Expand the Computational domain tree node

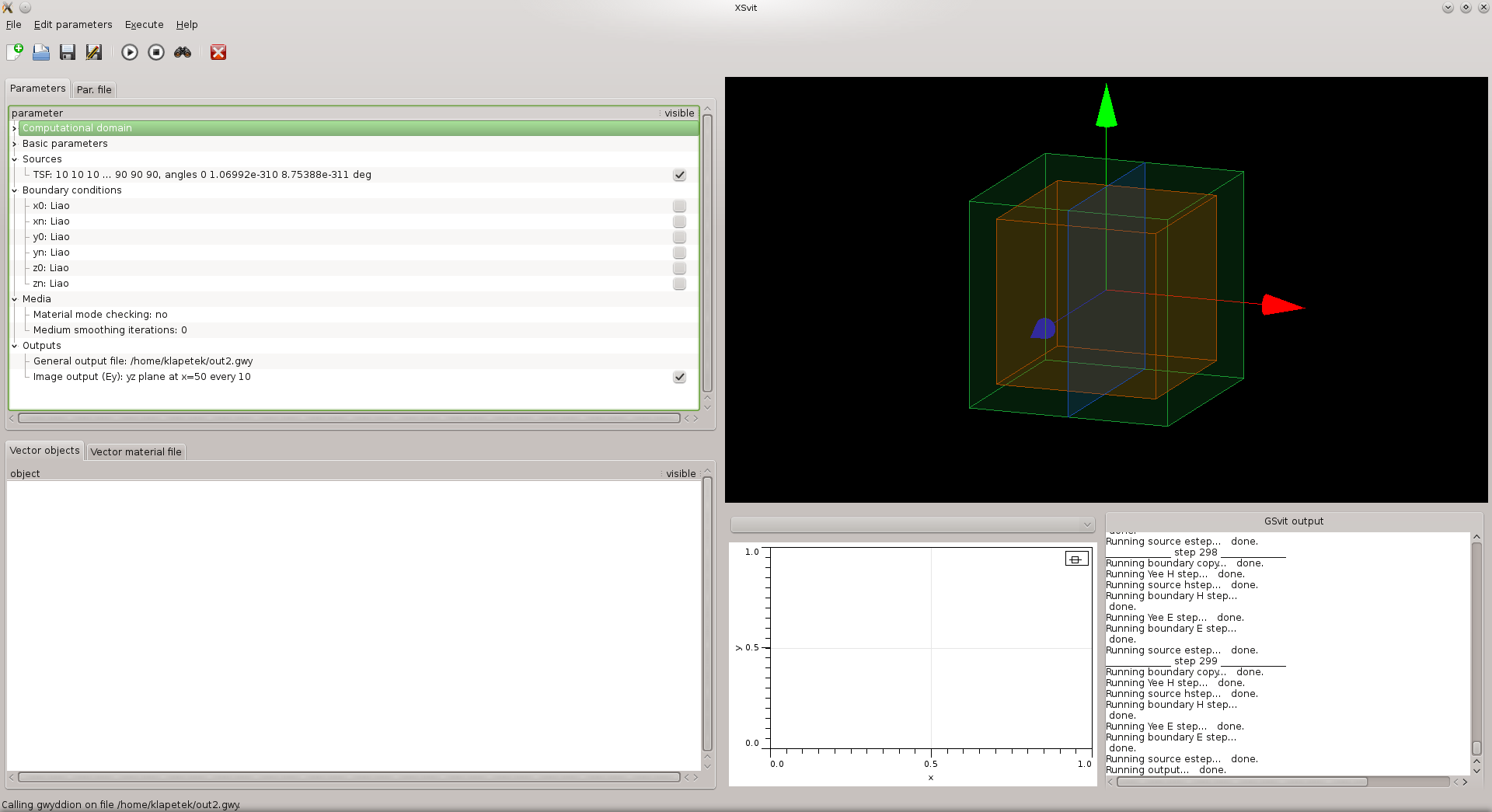(x=14, y=128)
